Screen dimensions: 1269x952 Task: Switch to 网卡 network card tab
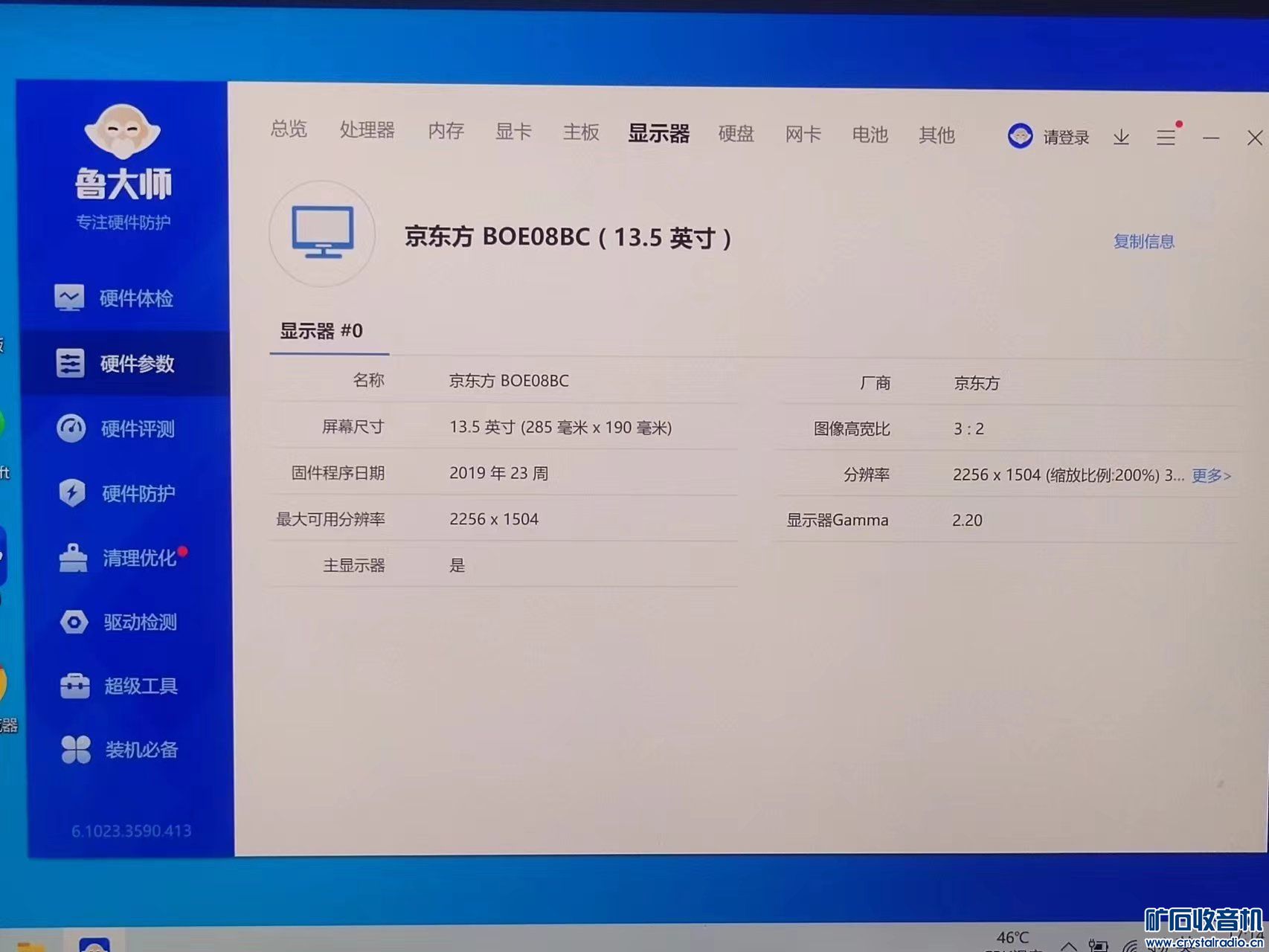(803, 135)
